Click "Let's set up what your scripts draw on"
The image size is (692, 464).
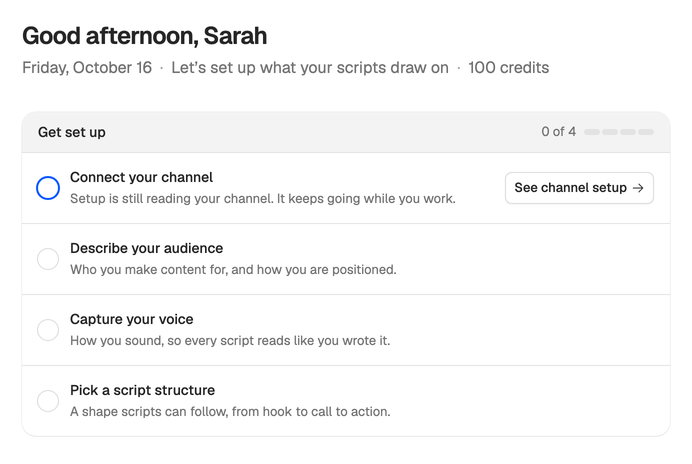(310, 68)
